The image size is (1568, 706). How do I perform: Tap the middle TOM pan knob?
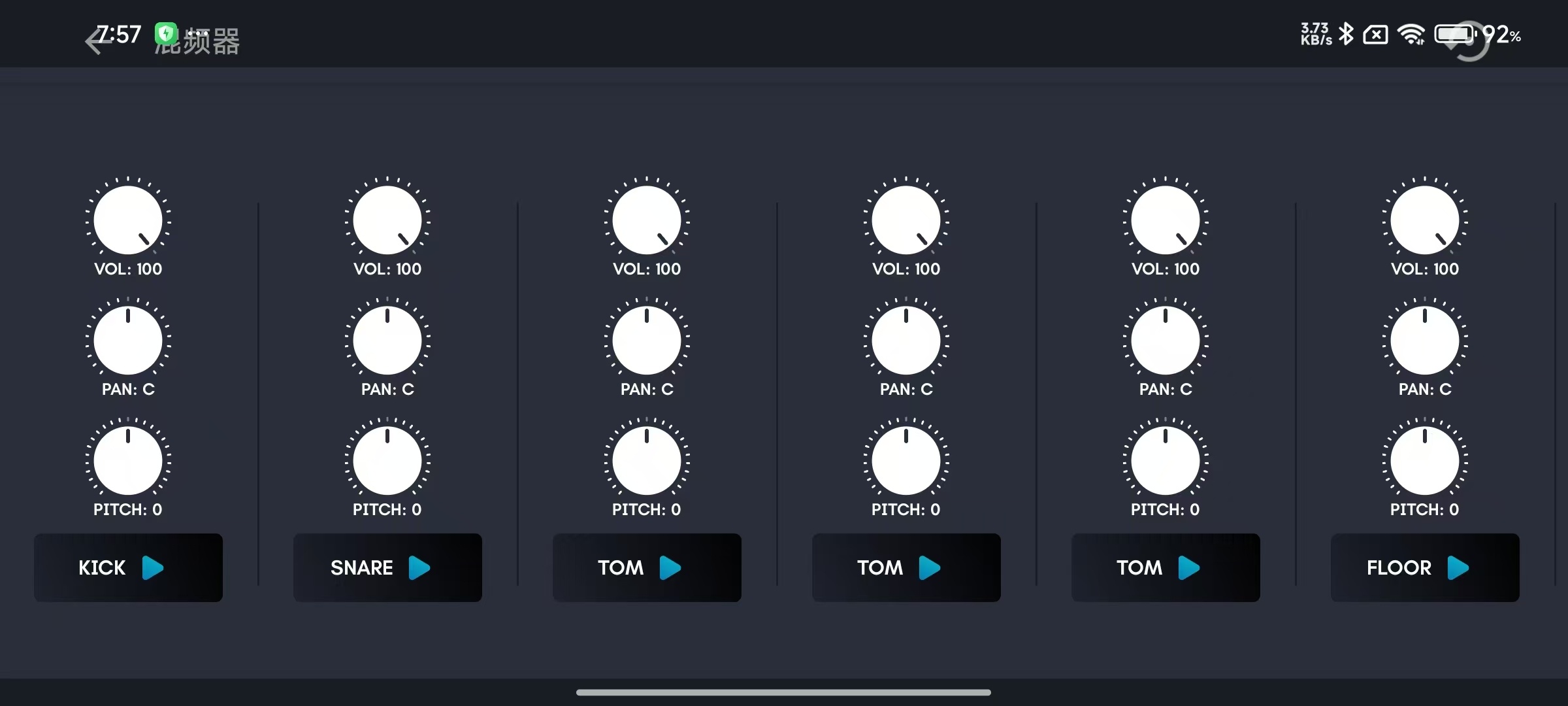point(906,340)
